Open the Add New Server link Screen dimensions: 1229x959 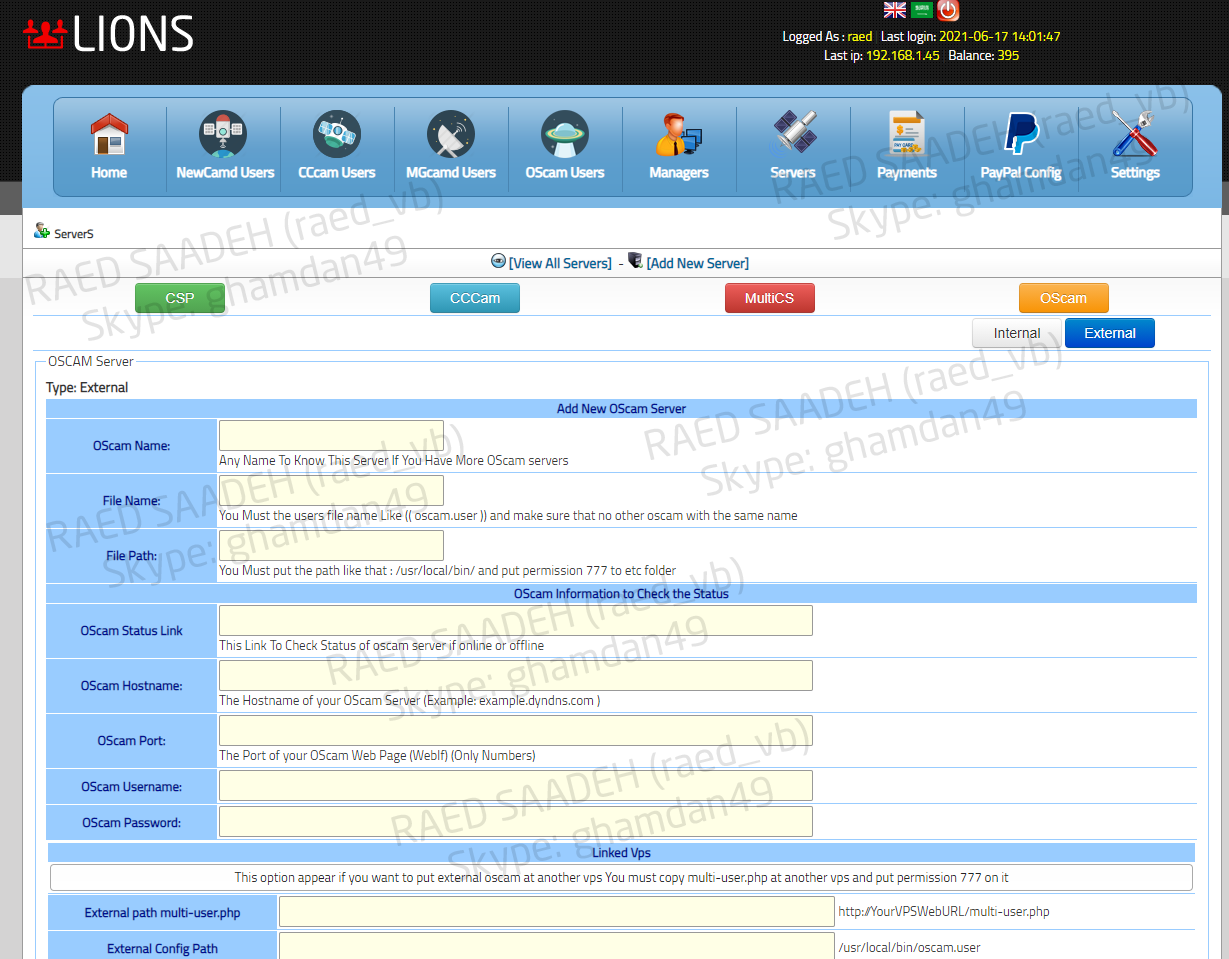(698, 263)
